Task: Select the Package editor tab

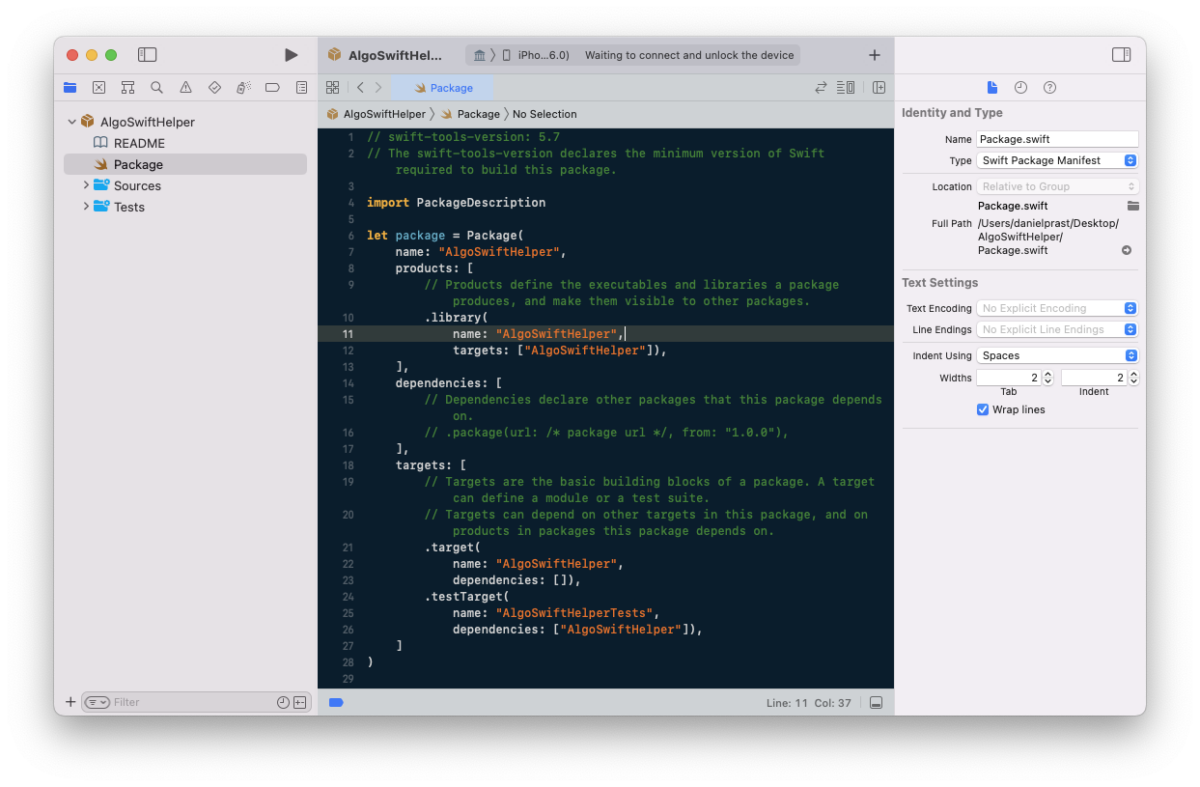Action: [443, 87]
